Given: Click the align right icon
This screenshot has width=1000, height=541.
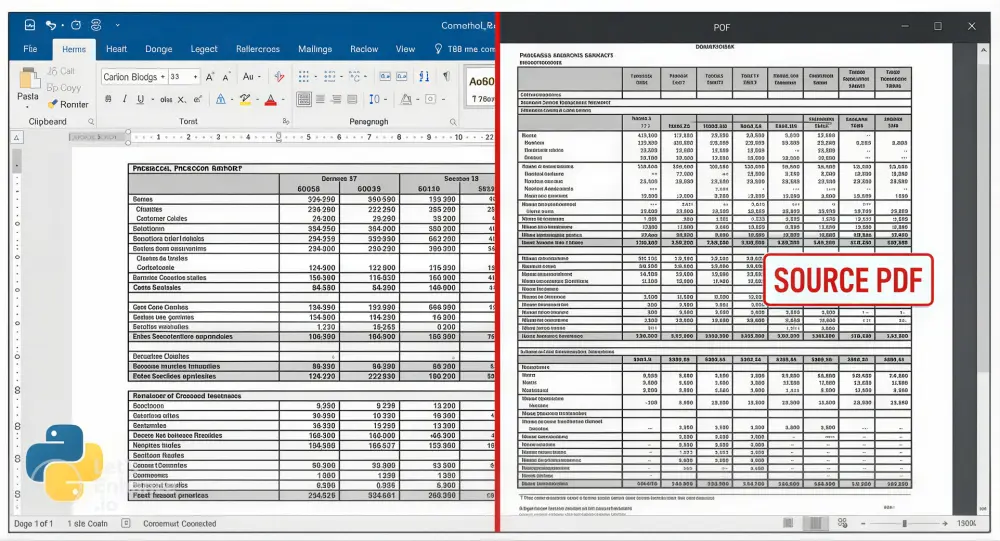Looking at the screenshot, I should pyautogui.click(x=336, y=99).
